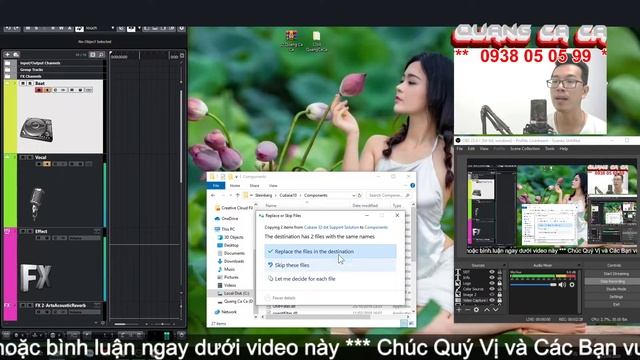Click the turntable picture on the Beat track
Image resolution: width=640 pixels, height=360 pixels.
click(x=37, y=129)
